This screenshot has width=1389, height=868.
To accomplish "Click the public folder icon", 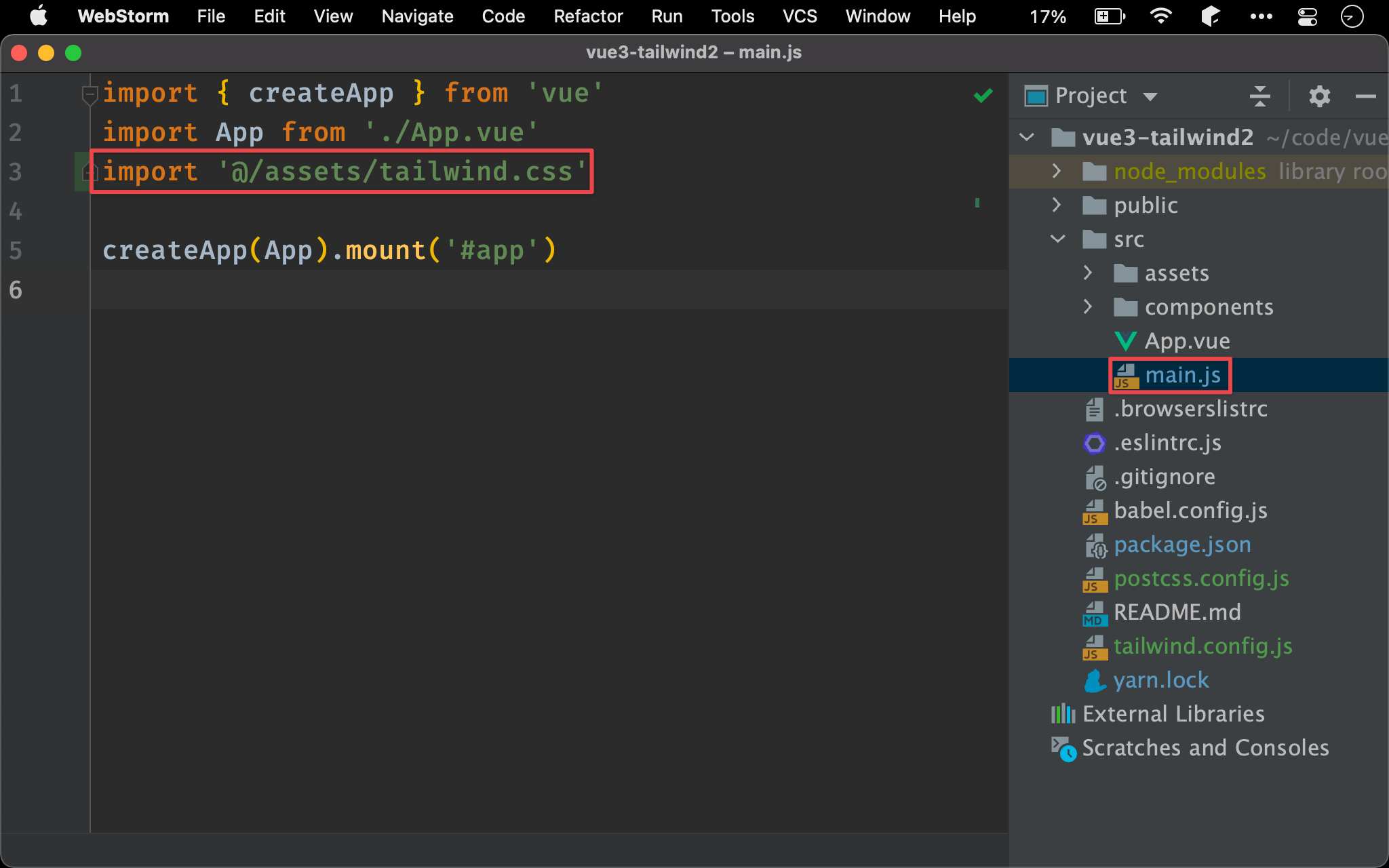I will [x=1094, y=205].
